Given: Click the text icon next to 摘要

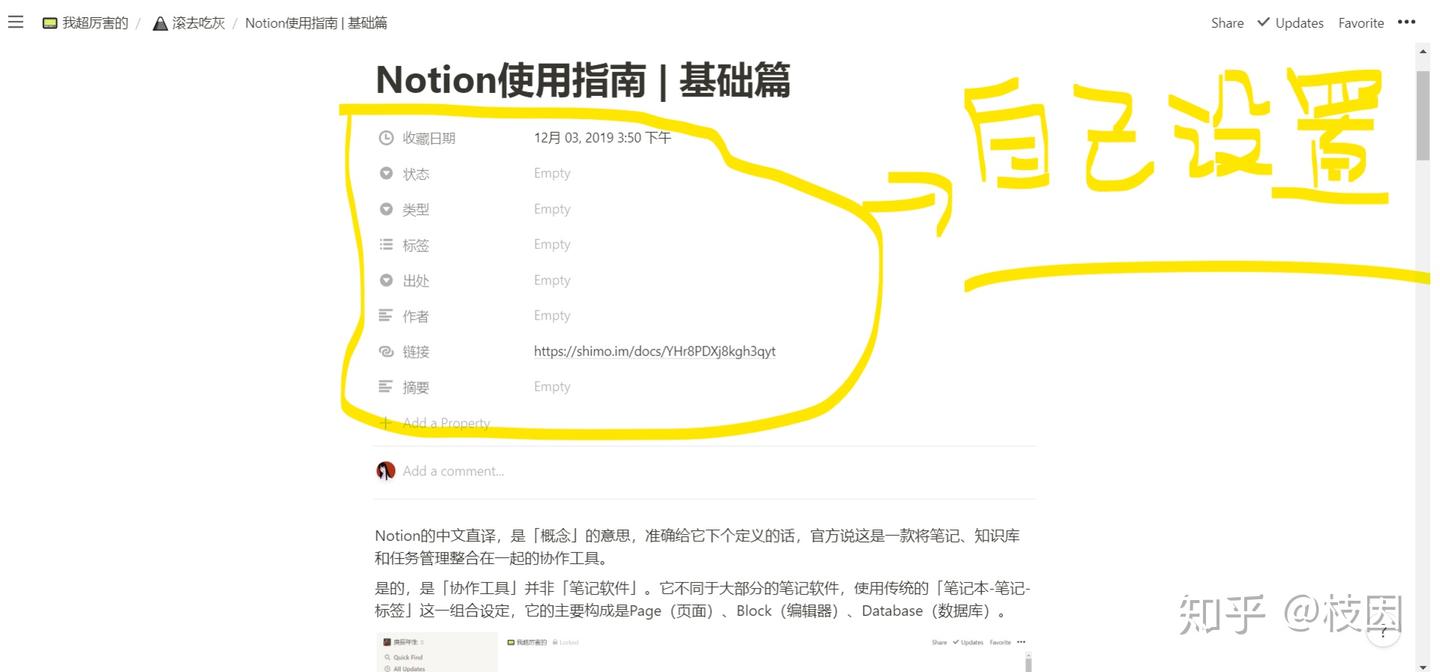Looking at the screenshot, I should (386, 387).
